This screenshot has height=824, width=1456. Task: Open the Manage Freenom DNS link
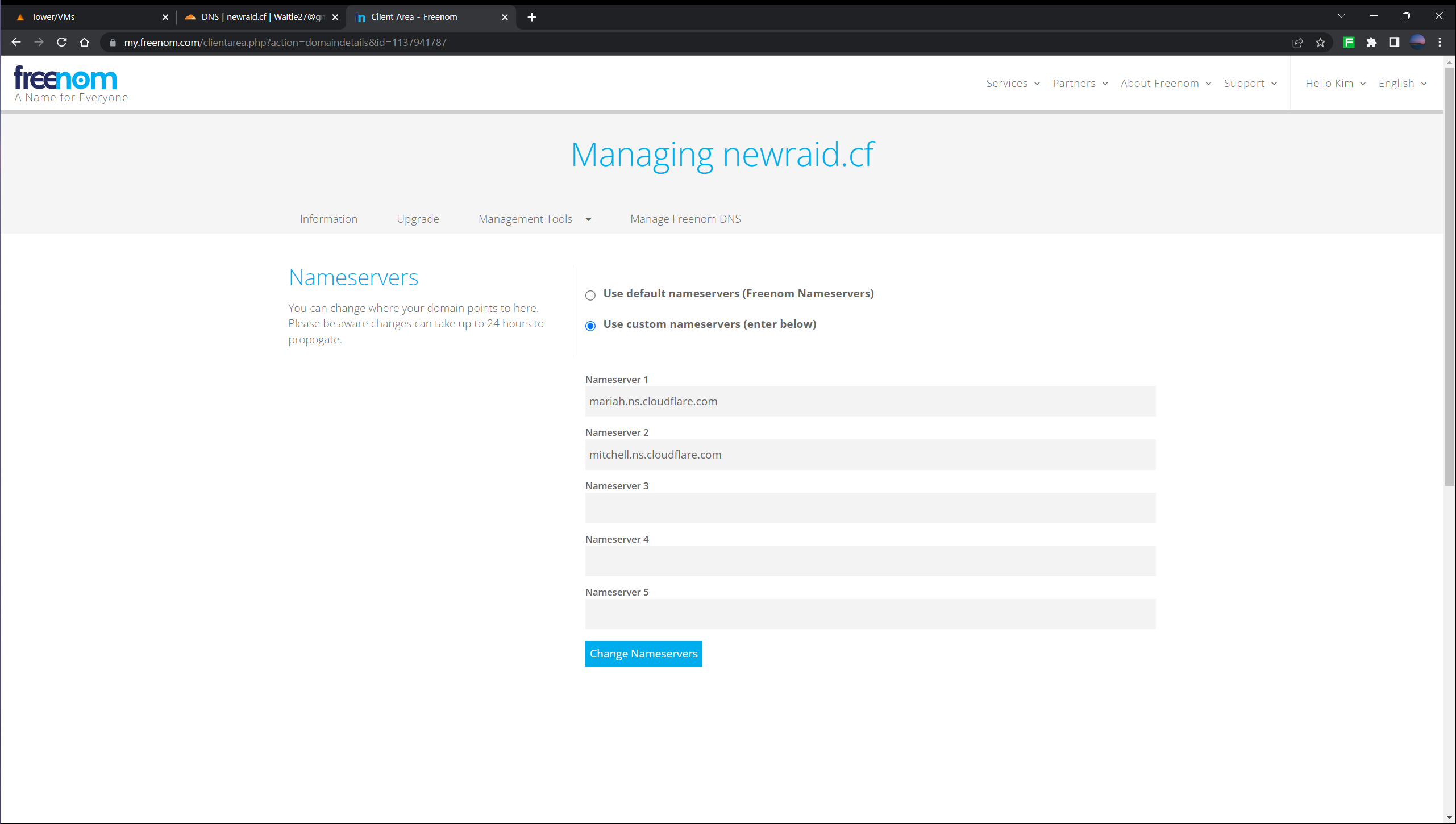685,219
